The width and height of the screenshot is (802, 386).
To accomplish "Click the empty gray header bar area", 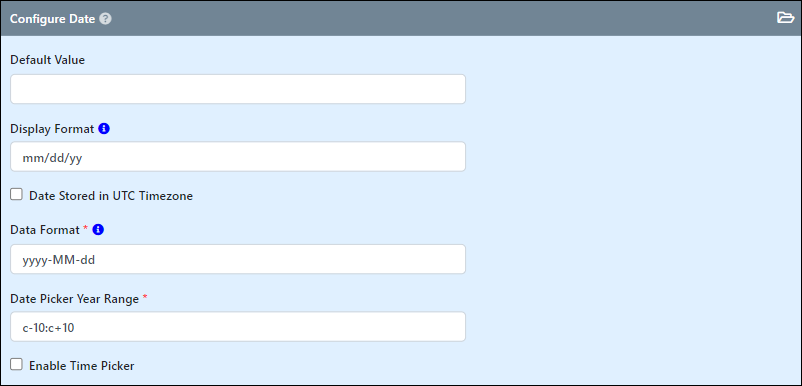I will click(440, 18).
